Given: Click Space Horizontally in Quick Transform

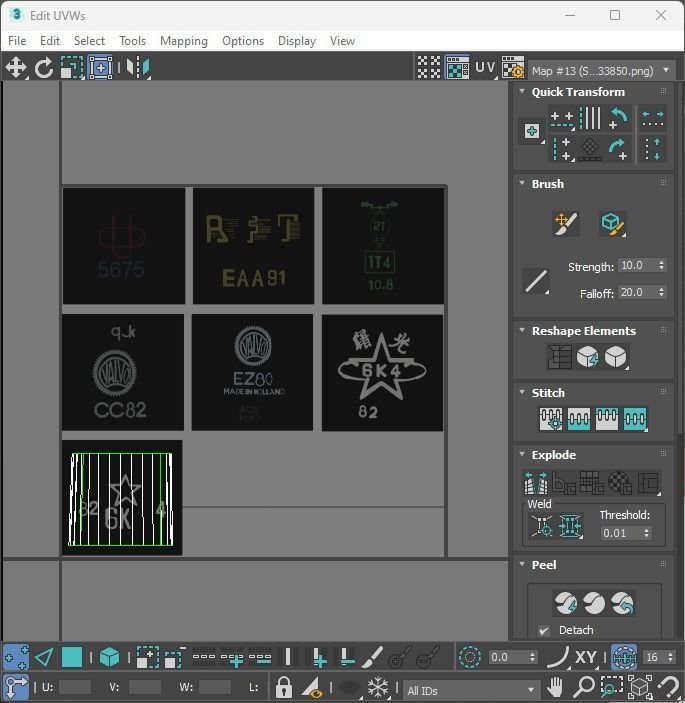Looking at the screenshot, I should pos(653,119).
